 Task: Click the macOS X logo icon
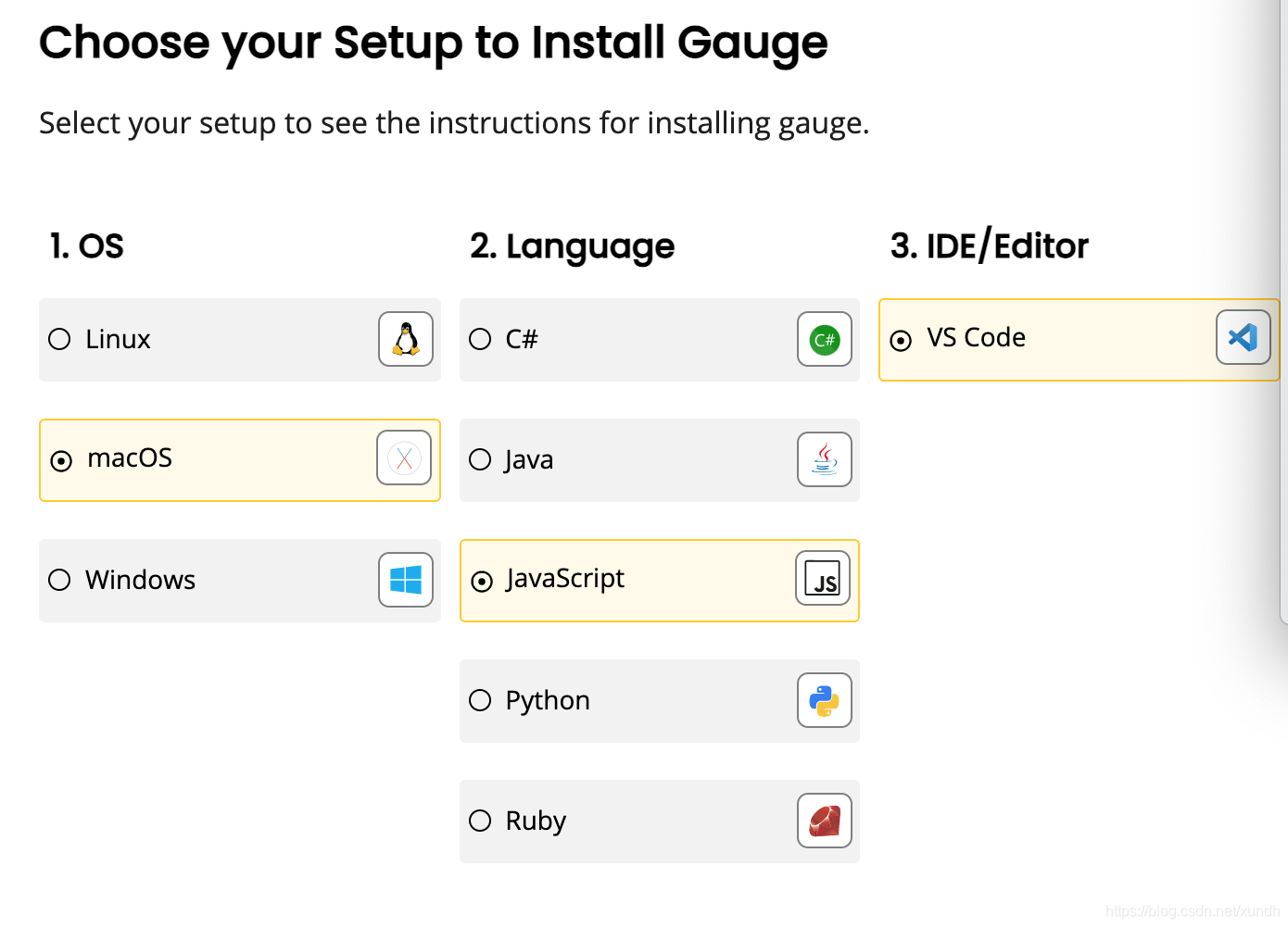(404, 458)
